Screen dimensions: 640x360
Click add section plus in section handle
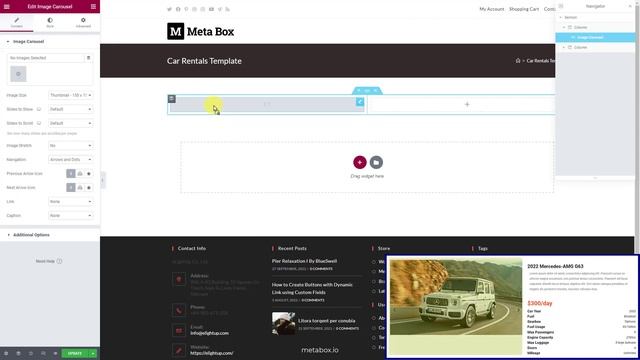359,90
